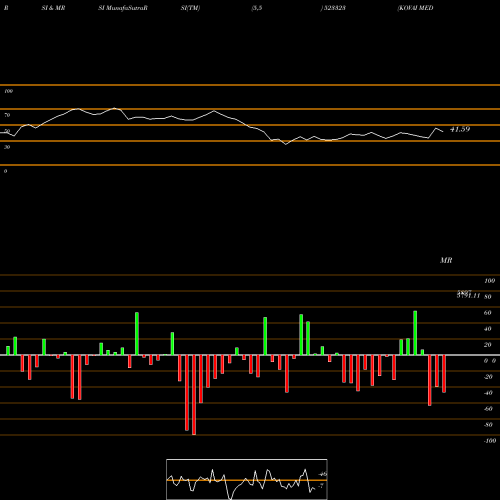The height and width of the screenshot is (500, 500).
Task: Click the "70" label on RSI axis
Action: 7,115
